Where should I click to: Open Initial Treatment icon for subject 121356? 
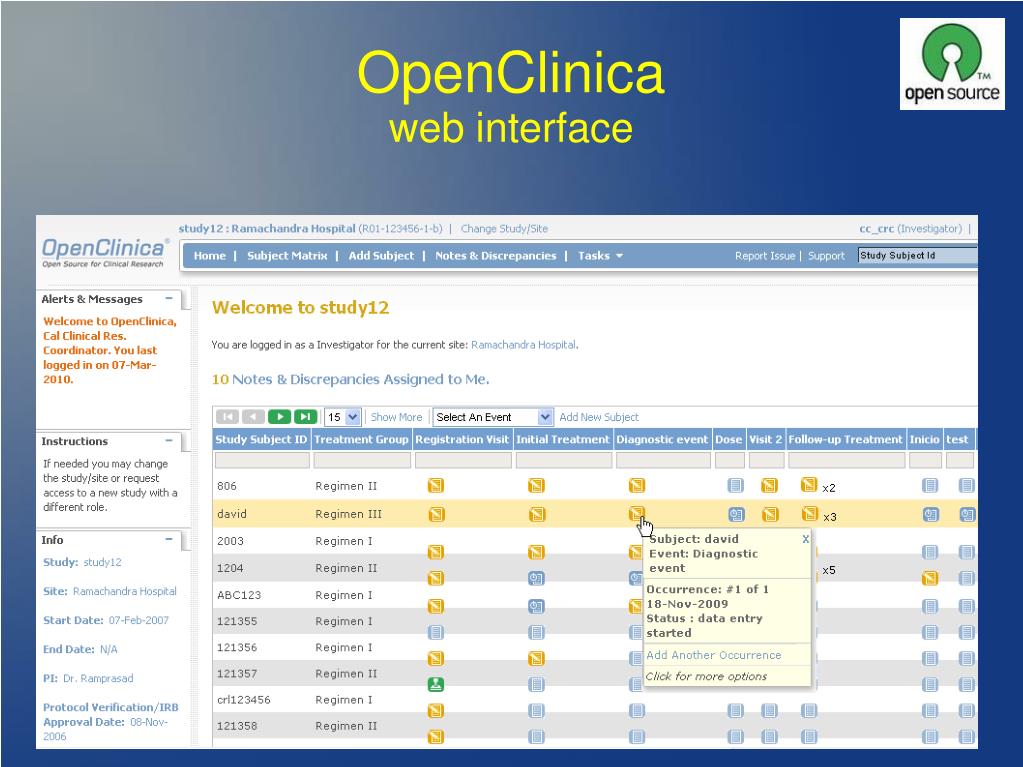[536, 658]
